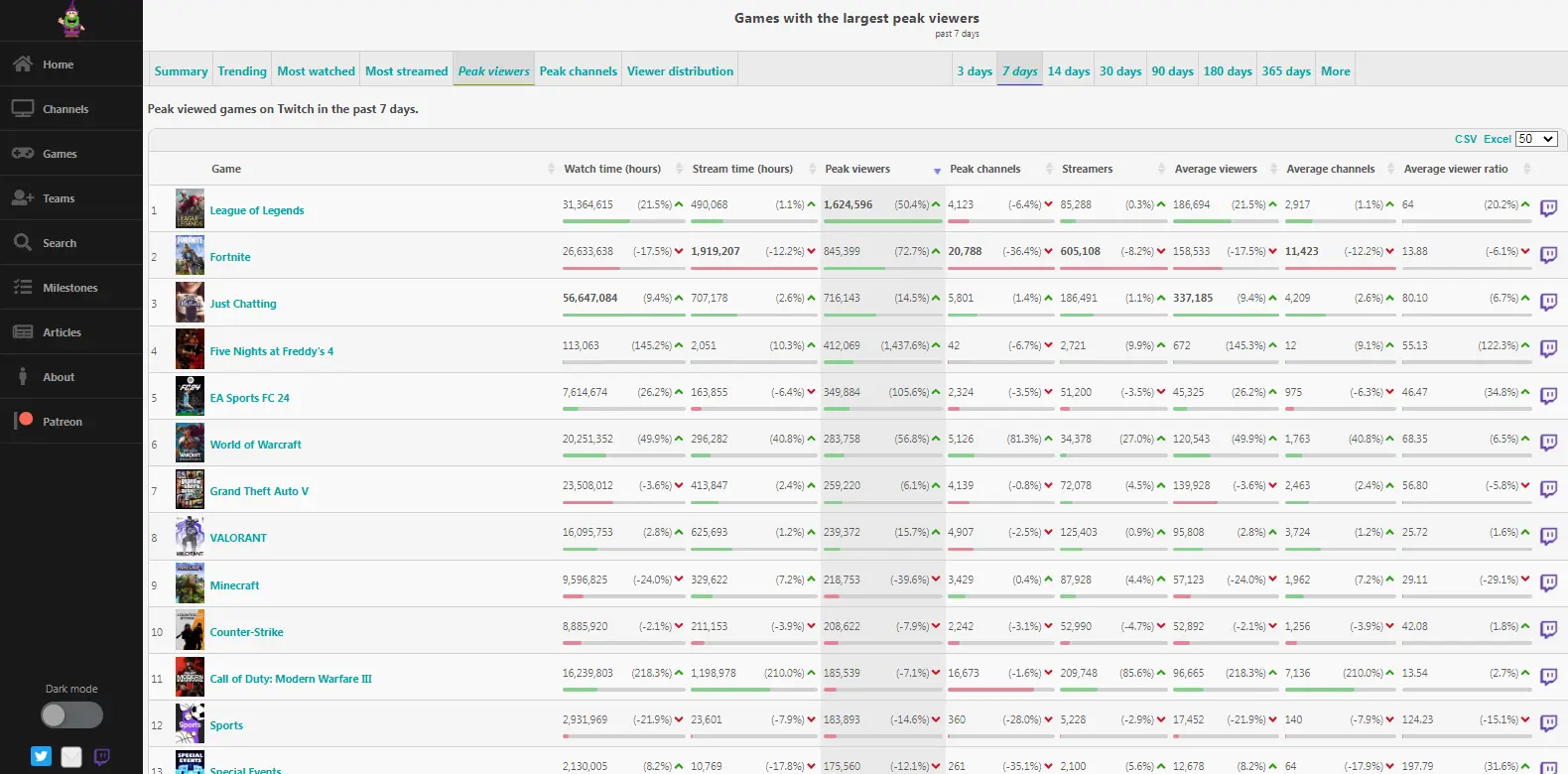Open the Twitch icon in sidebar footer
Screen dimensions: 1568x774
point(101,757)
